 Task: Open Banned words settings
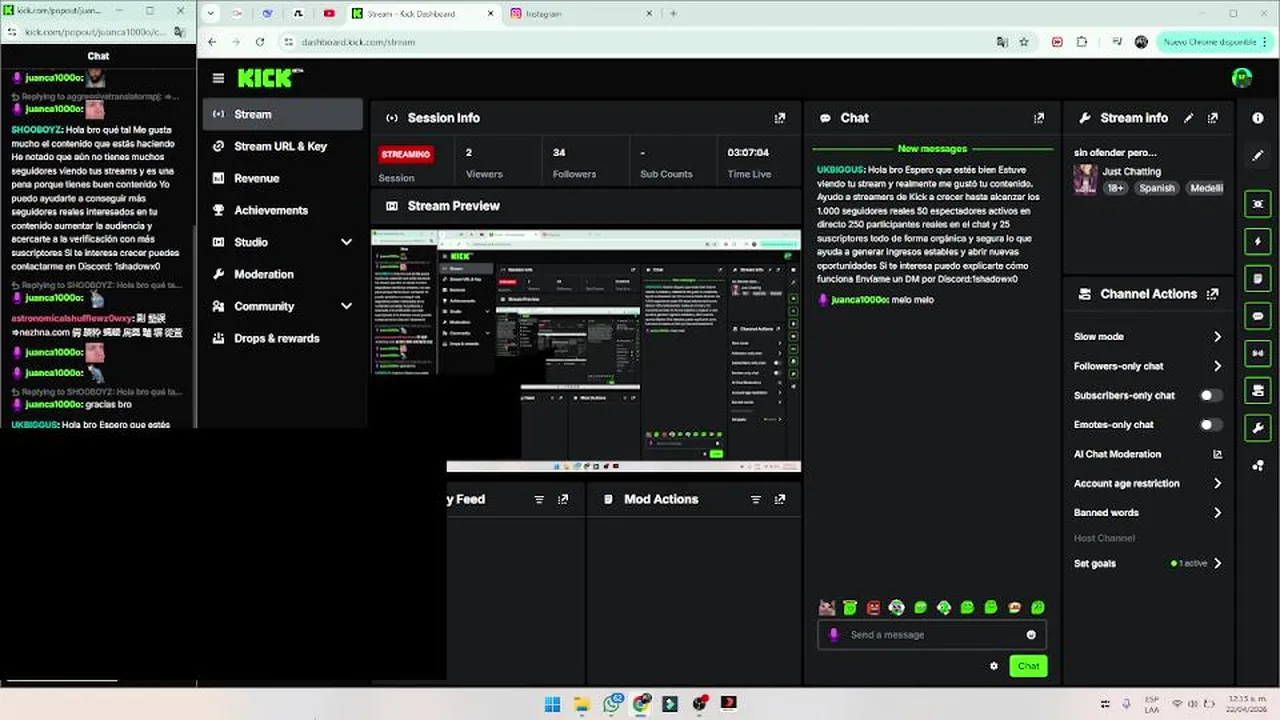(x=1148, y=513)
